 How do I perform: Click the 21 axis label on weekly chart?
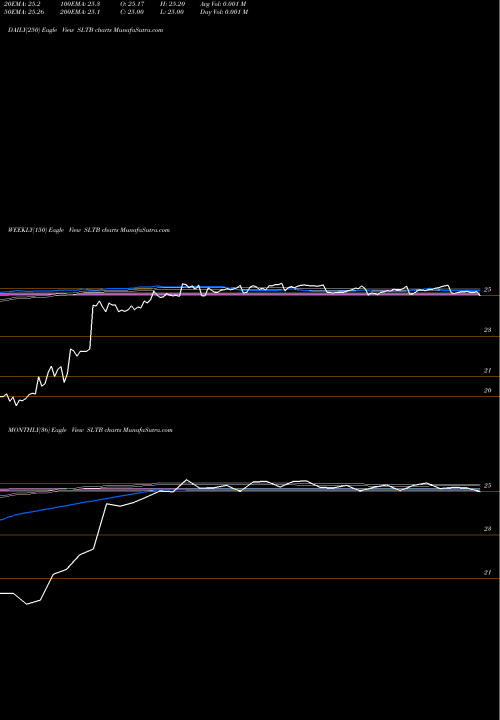pos(488,370)
